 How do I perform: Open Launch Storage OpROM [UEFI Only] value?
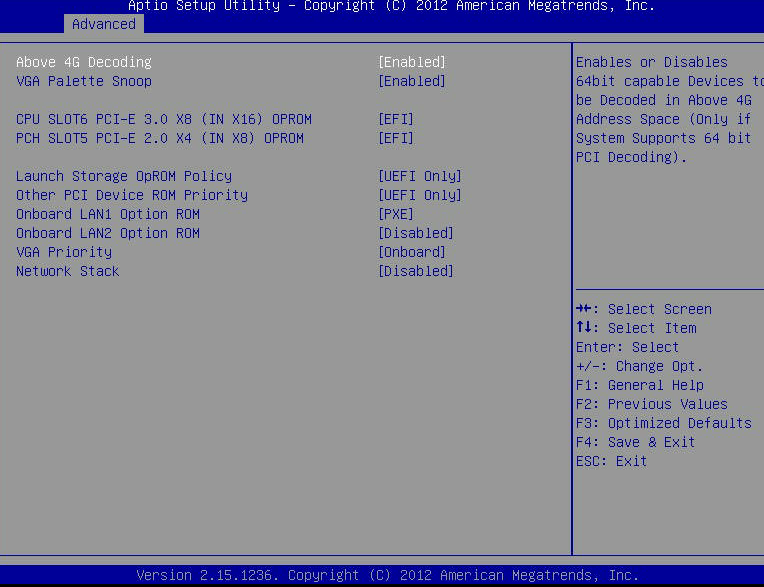coord(420,176)
